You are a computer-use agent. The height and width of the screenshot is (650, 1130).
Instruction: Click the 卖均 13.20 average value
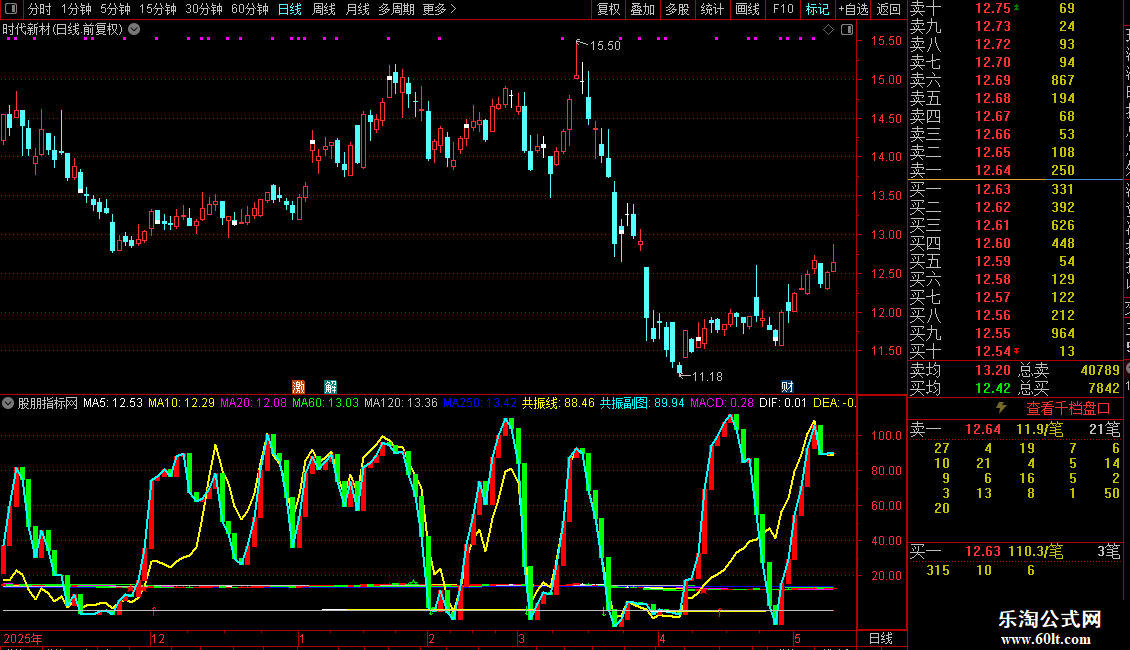[x=993, y=370]
